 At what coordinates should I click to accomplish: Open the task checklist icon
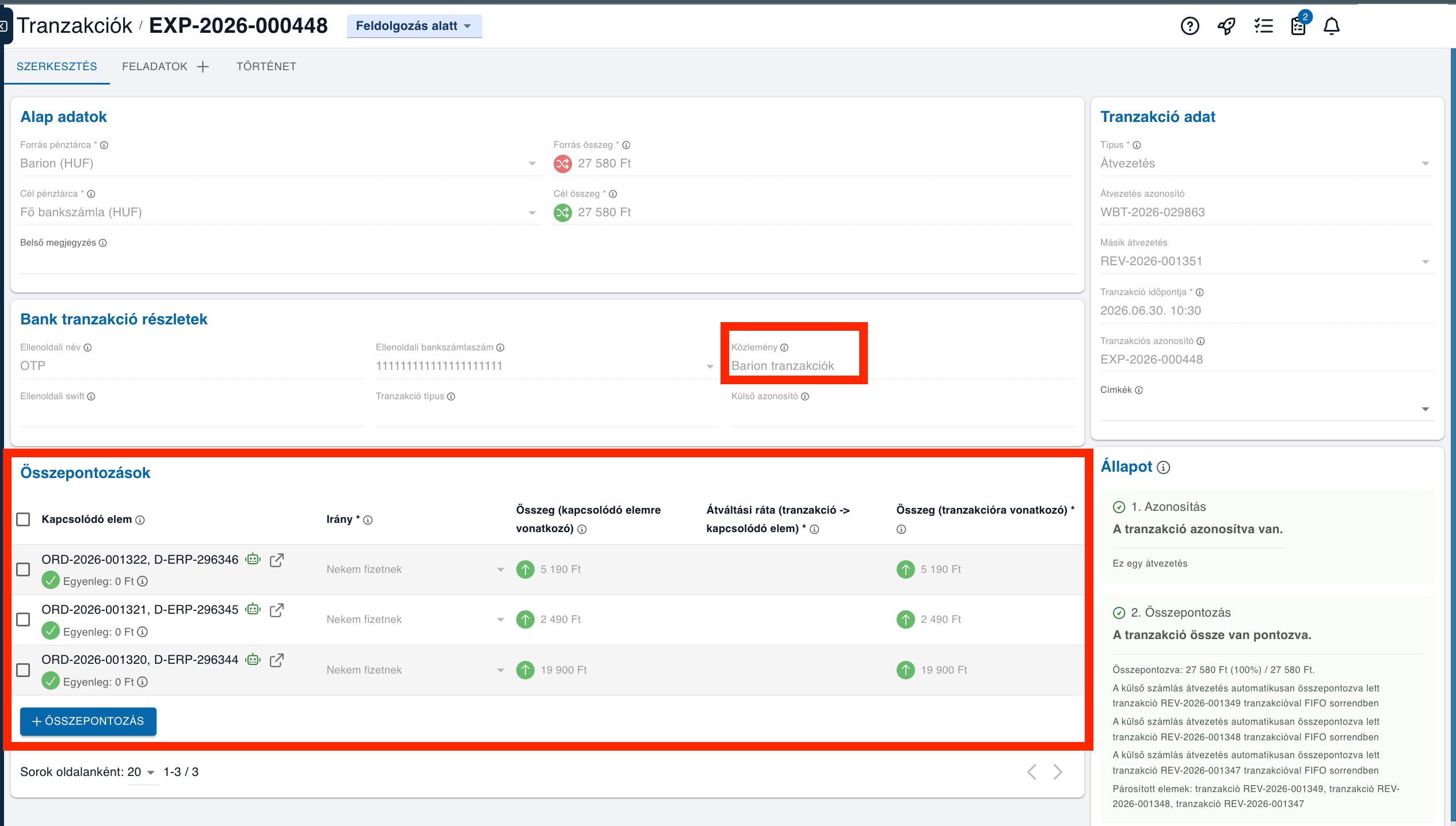click(x=1263, y=26)
